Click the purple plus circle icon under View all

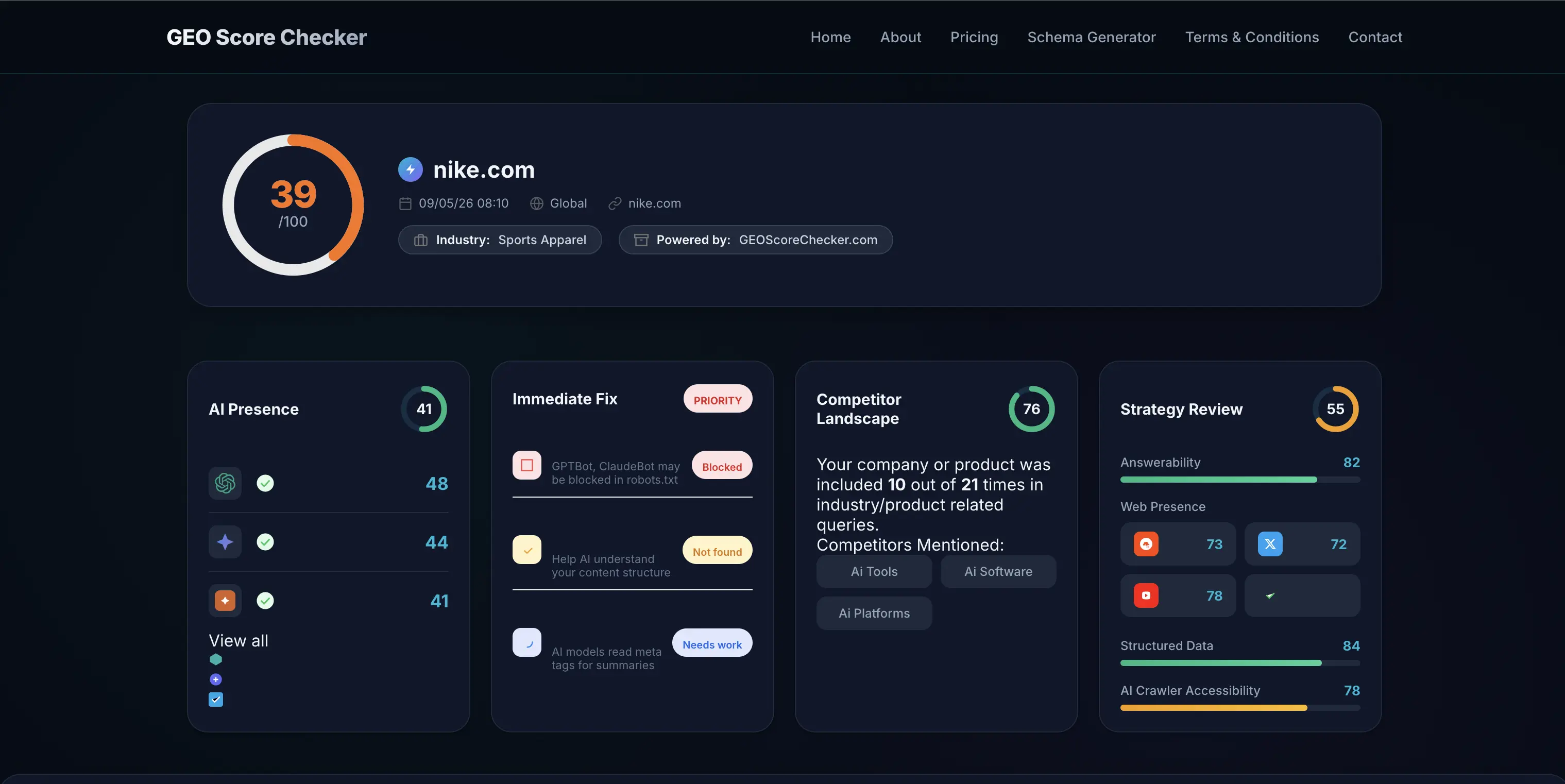click(216, 679)
